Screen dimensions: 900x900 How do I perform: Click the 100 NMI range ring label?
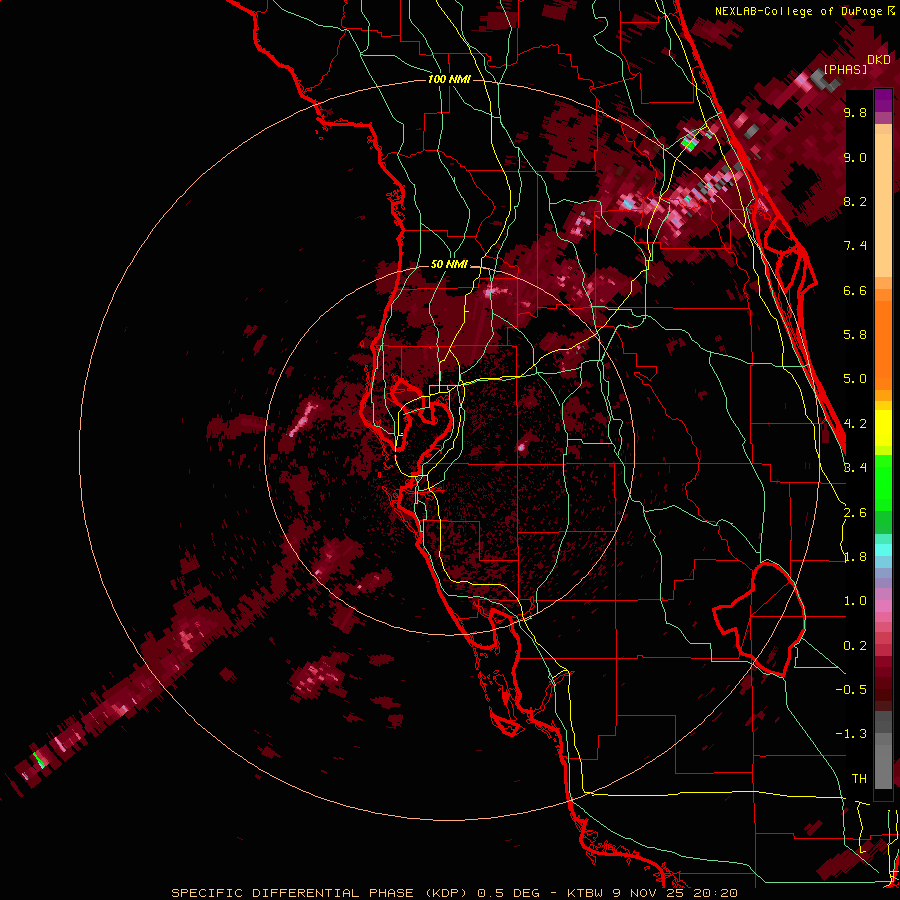coord(449,79)
